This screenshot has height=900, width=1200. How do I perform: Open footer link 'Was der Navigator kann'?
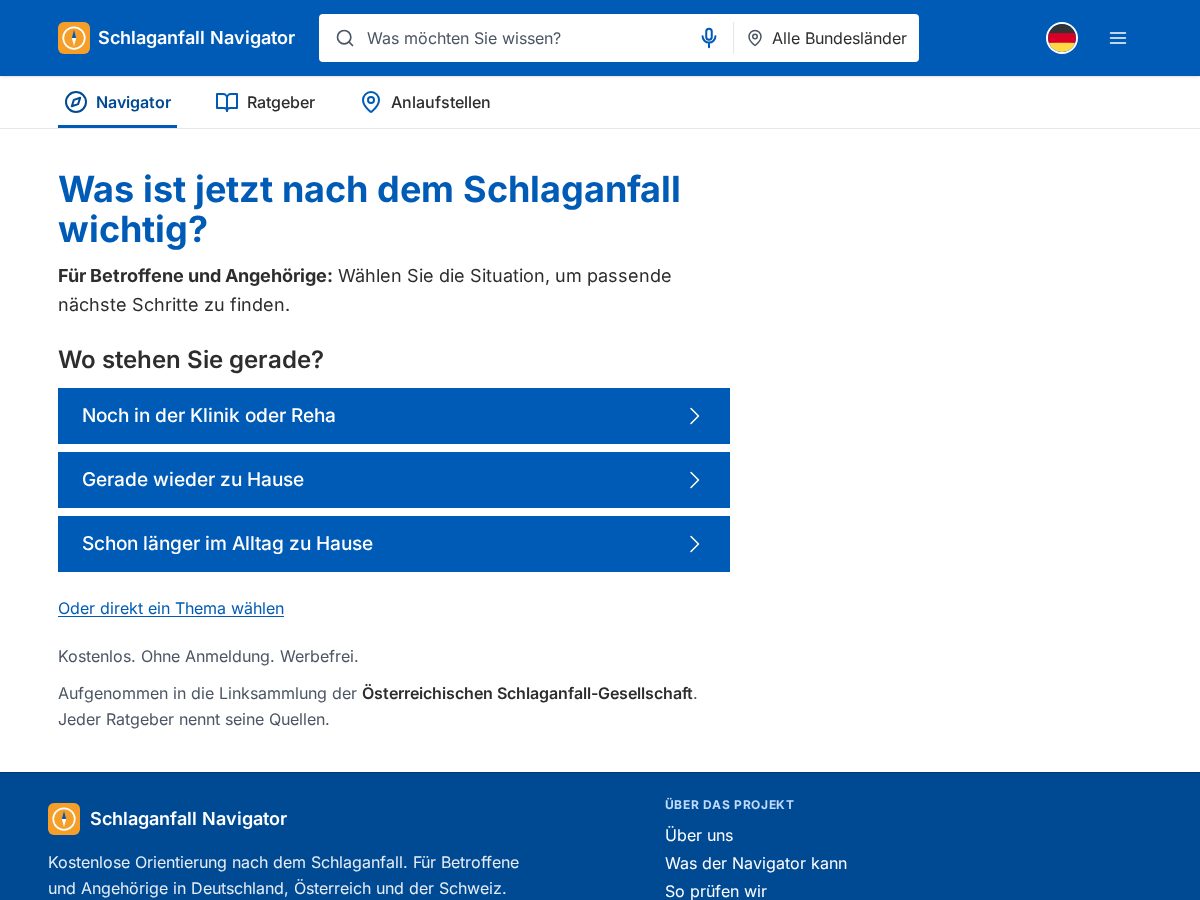[x=756, y=863]
